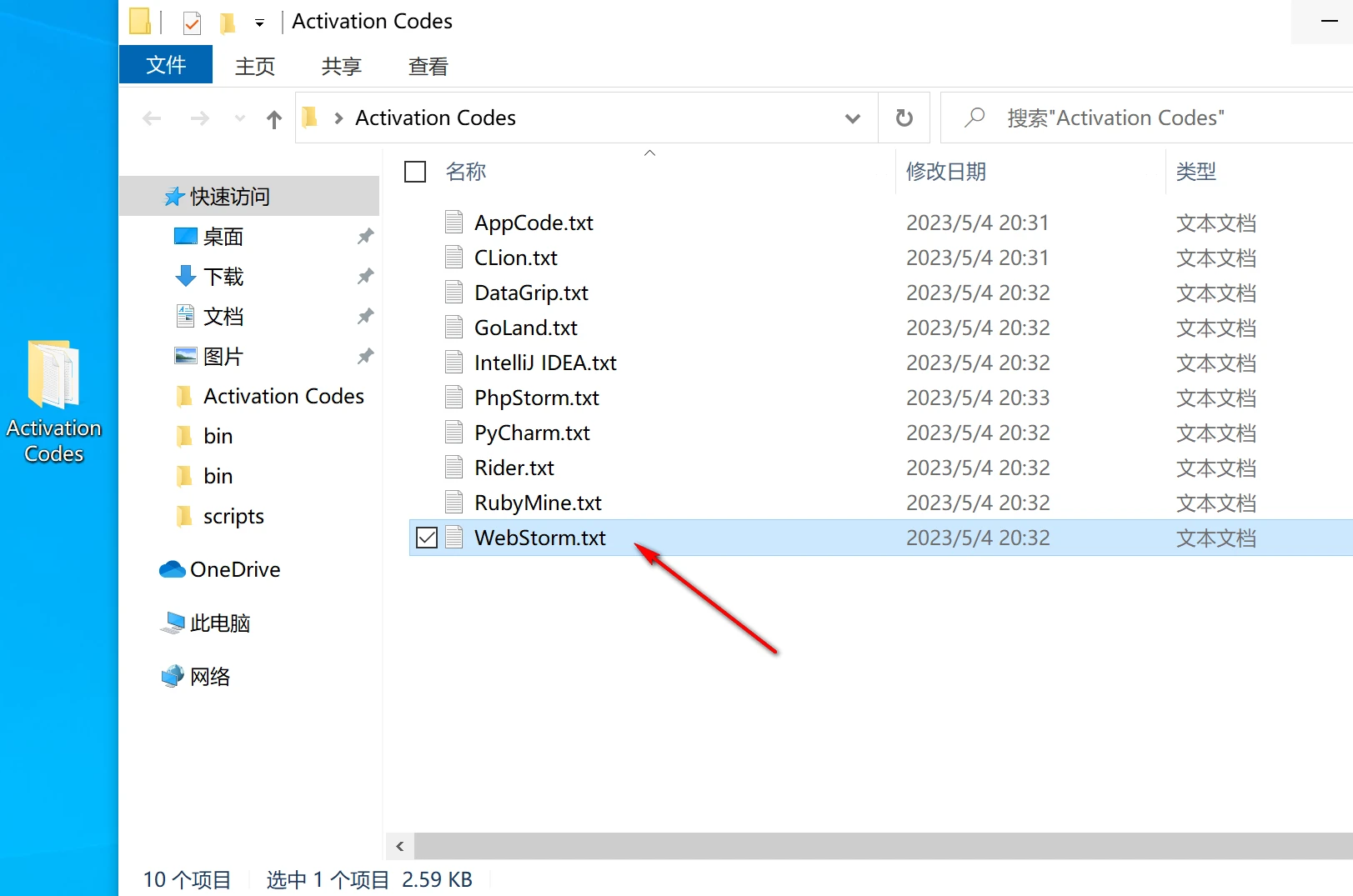Select the WebStorm.txt file name
The width and height of the screenshot is (1353, 896).
540,538
